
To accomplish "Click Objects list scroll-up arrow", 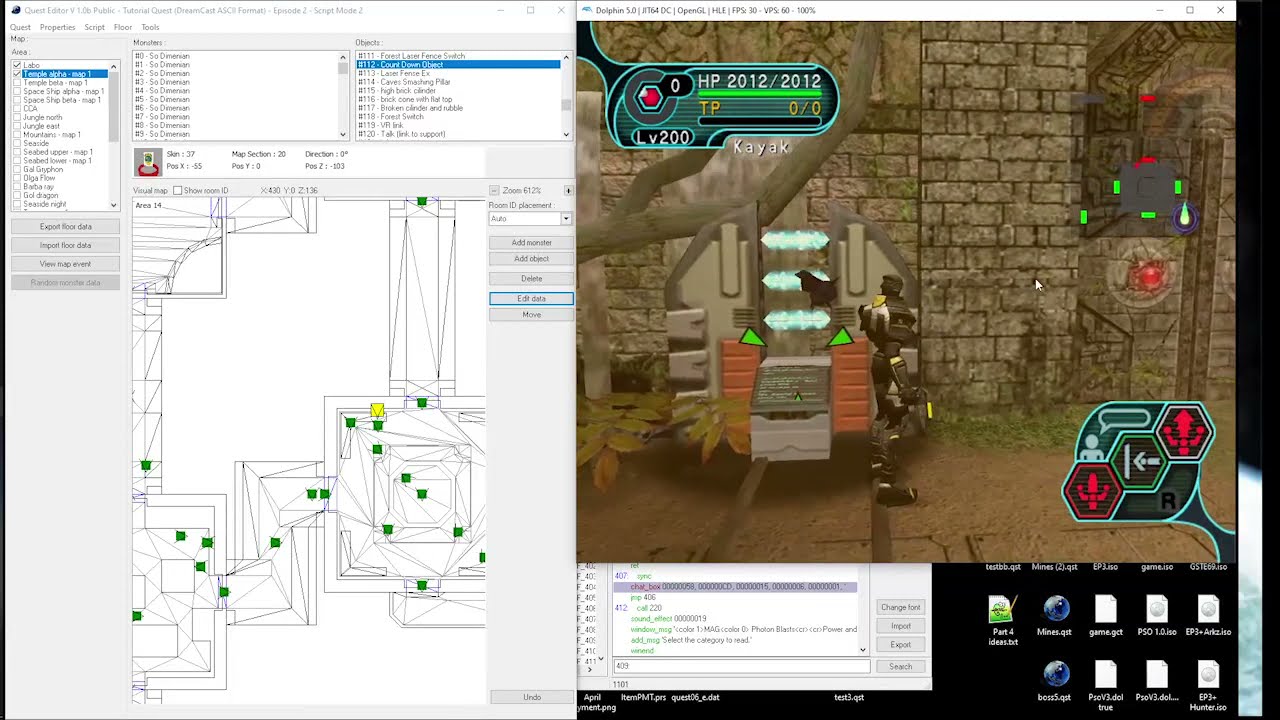I will point(566,57).
